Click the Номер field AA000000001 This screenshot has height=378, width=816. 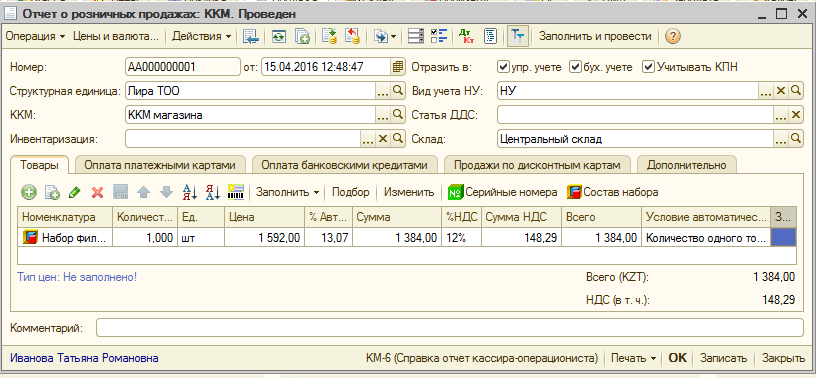(x=183, y=67)
